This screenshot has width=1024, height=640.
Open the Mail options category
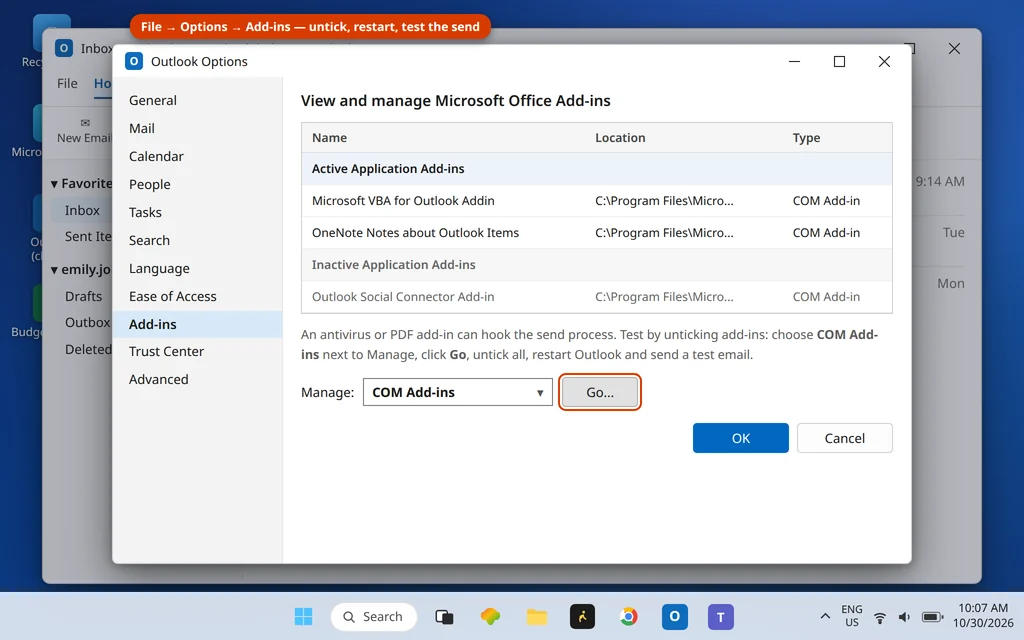pyautogui.click(x=197, y=129)
